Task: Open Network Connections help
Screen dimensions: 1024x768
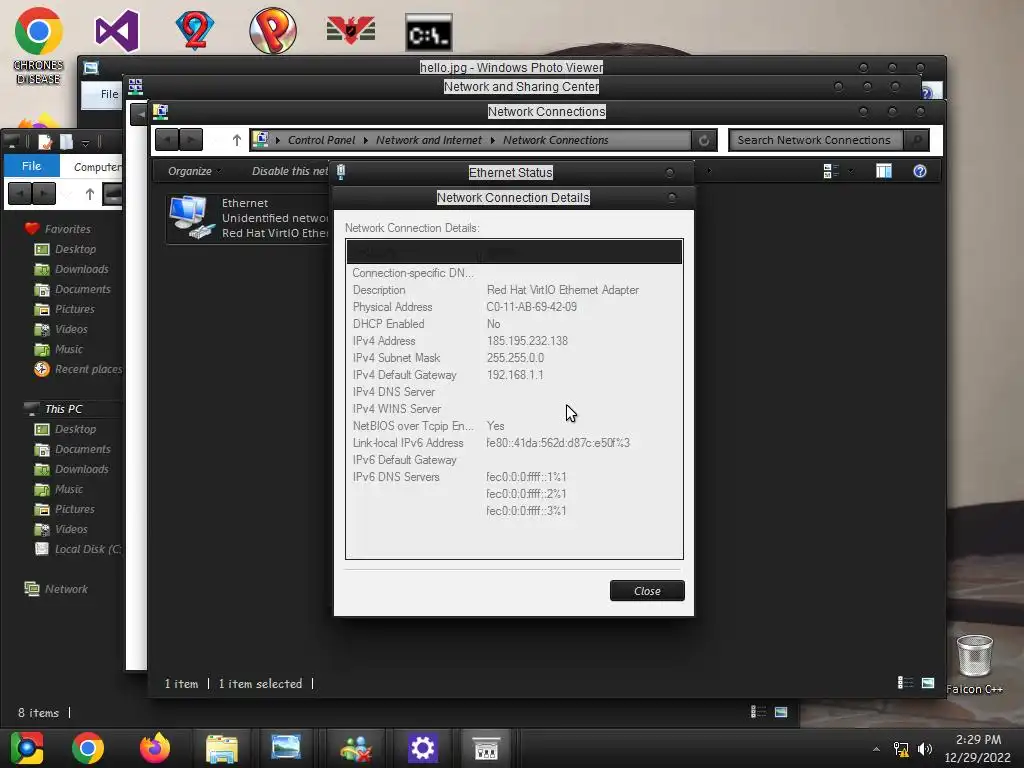Action: pyautogui.click(x=920, y=171)
